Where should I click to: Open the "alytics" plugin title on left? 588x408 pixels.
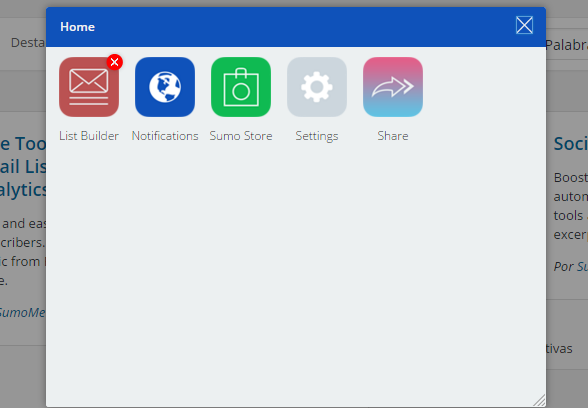click(23, 190)
